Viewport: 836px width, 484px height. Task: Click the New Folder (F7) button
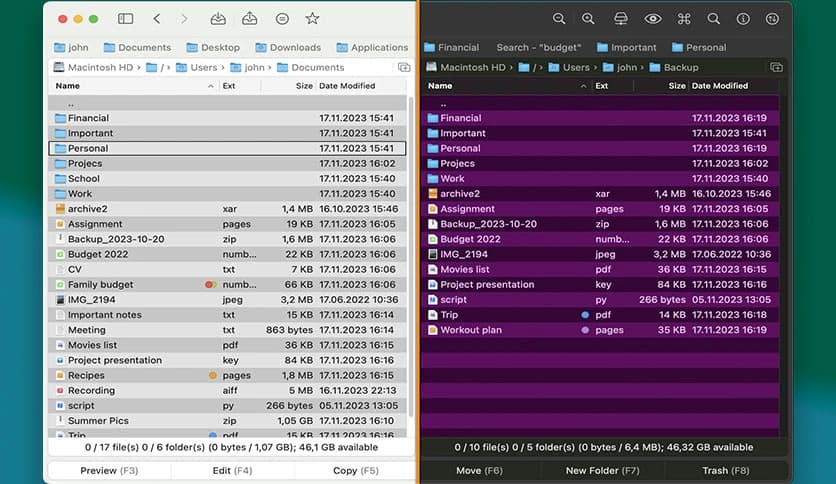tap(602, 470)
